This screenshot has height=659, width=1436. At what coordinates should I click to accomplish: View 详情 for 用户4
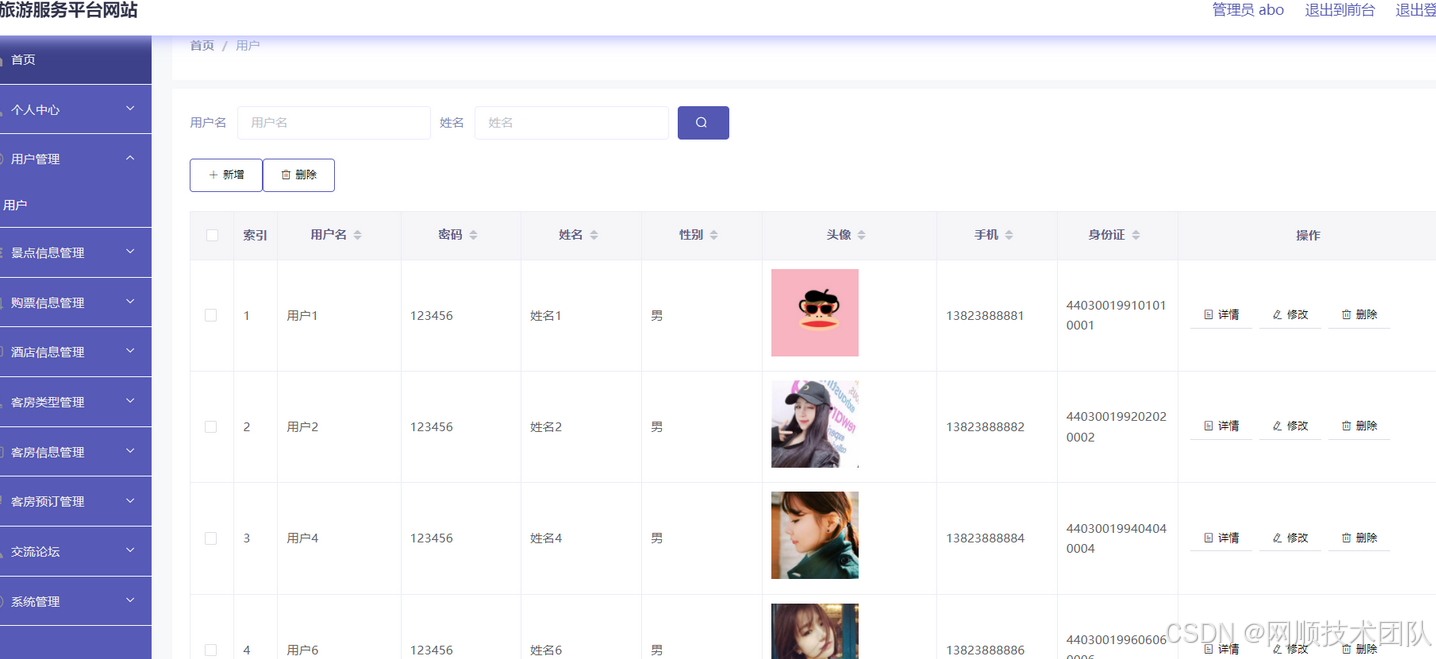1221,538
